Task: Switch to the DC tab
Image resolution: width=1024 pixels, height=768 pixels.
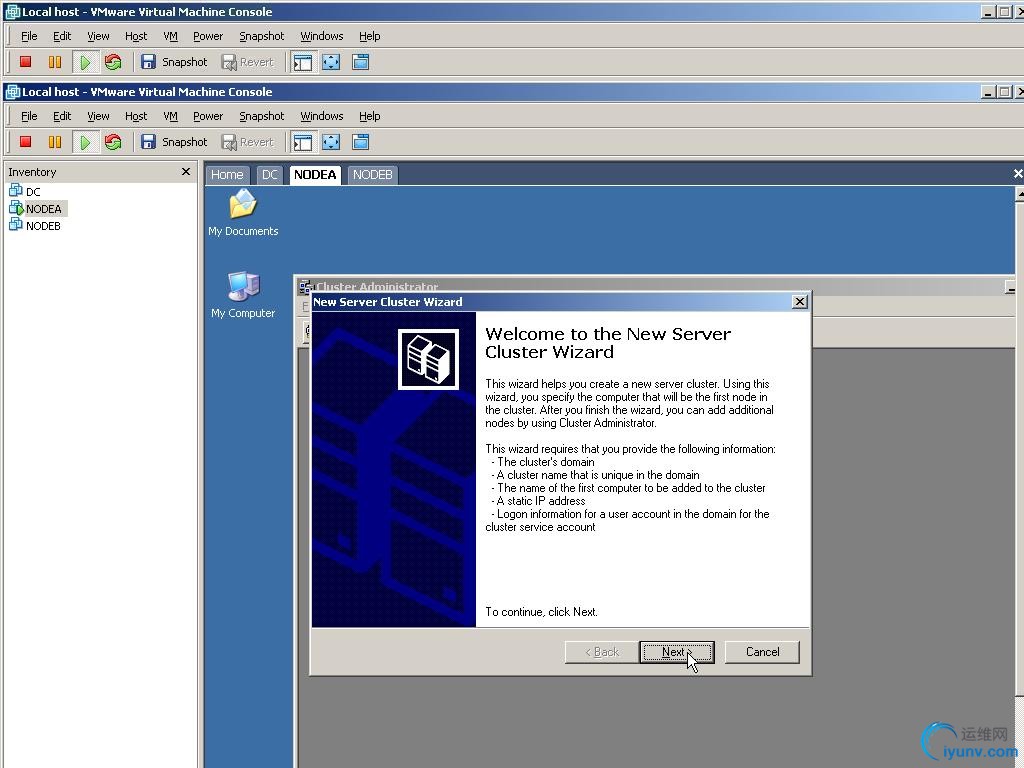Action: (269, 175)
